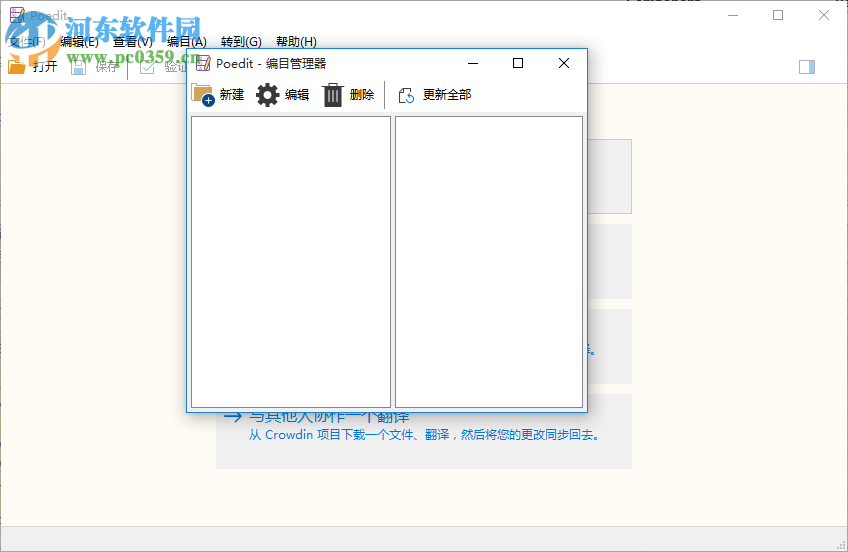Click the right catalog list pane in catalog manager
Viewport: 848px width, 552px height.
489,262
